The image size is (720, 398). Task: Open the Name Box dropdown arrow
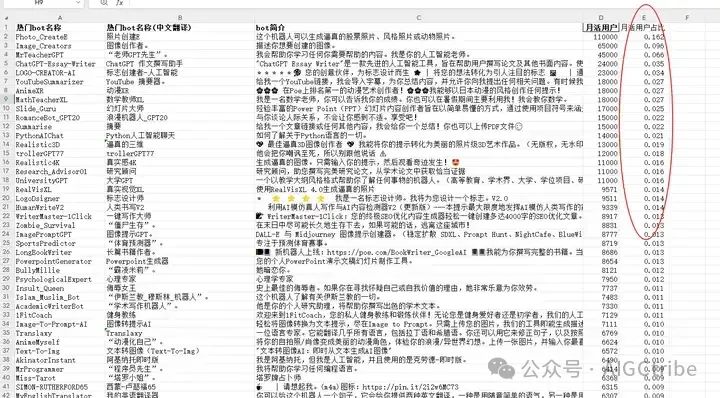[x=78, y=2]
